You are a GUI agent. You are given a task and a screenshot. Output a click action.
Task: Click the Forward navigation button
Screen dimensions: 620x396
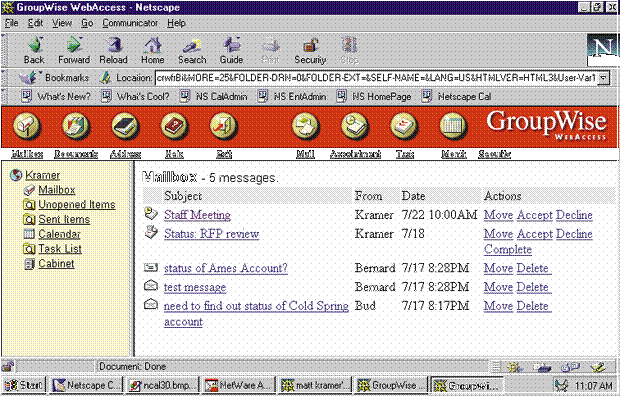coord(74,50)
